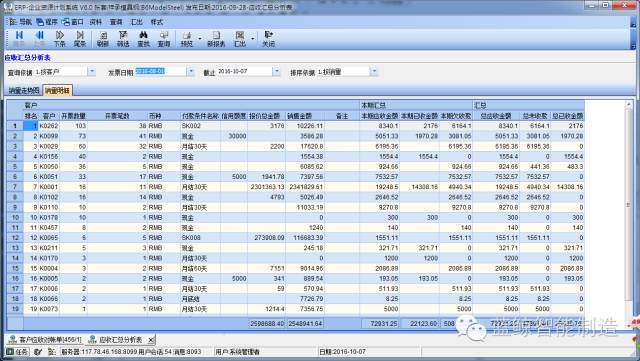This screenshot has height=361, width=640.
Task: Close the 应收汇总分析表 document tab
Action: (151, 339)
